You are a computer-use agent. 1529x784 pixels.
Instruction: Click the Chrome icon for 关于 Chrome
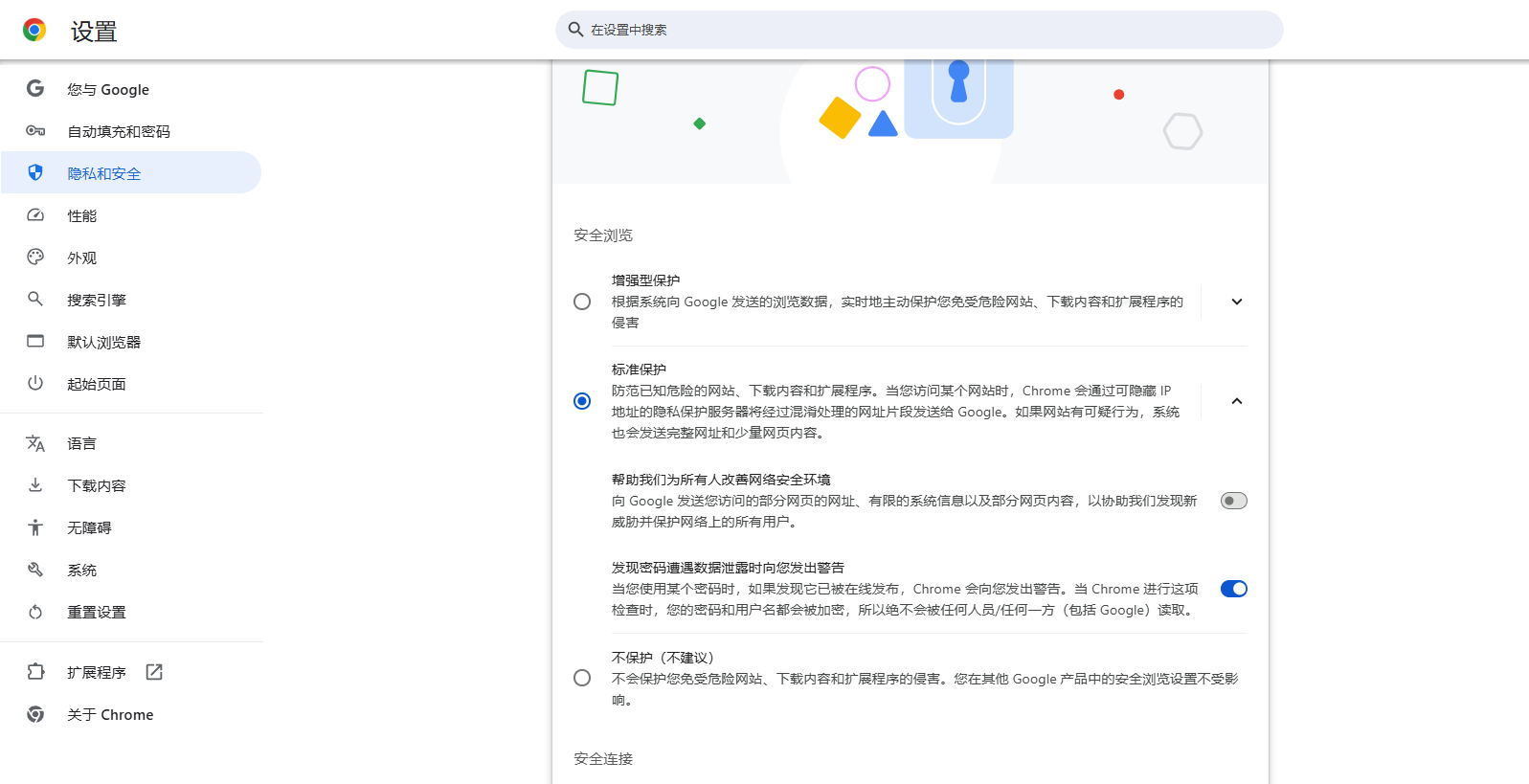click(x=35, y=714)
